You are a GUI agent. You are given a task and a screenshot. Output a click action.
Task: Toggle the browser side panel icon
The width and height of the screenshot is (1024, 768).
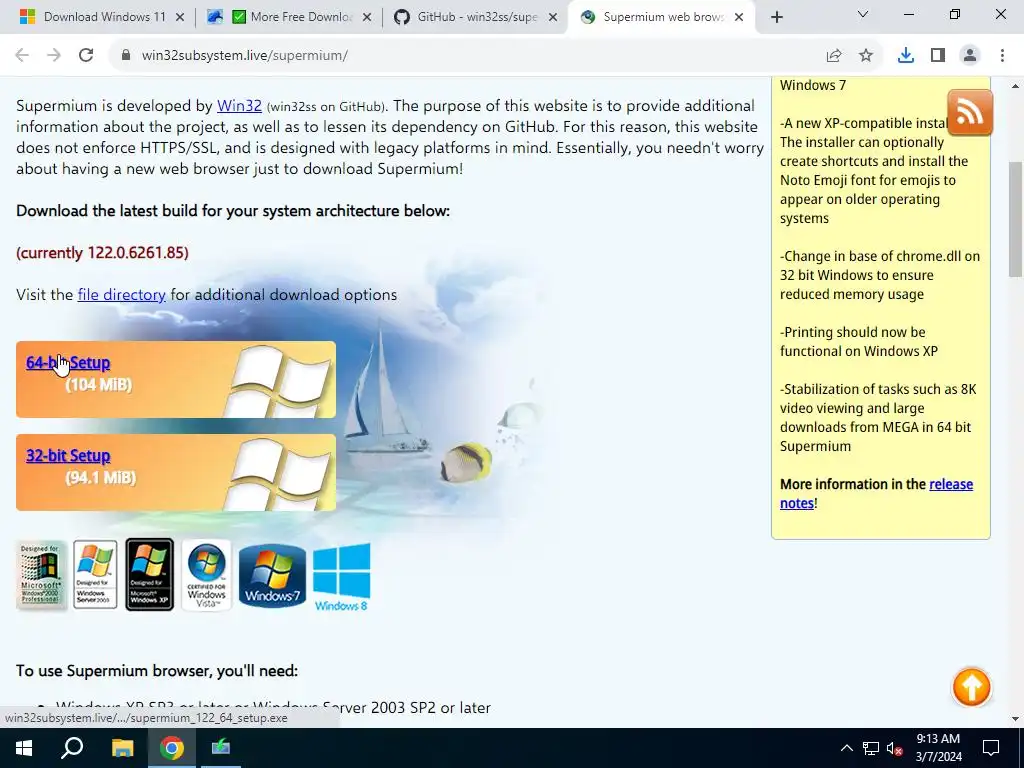(x=938, y=56)
